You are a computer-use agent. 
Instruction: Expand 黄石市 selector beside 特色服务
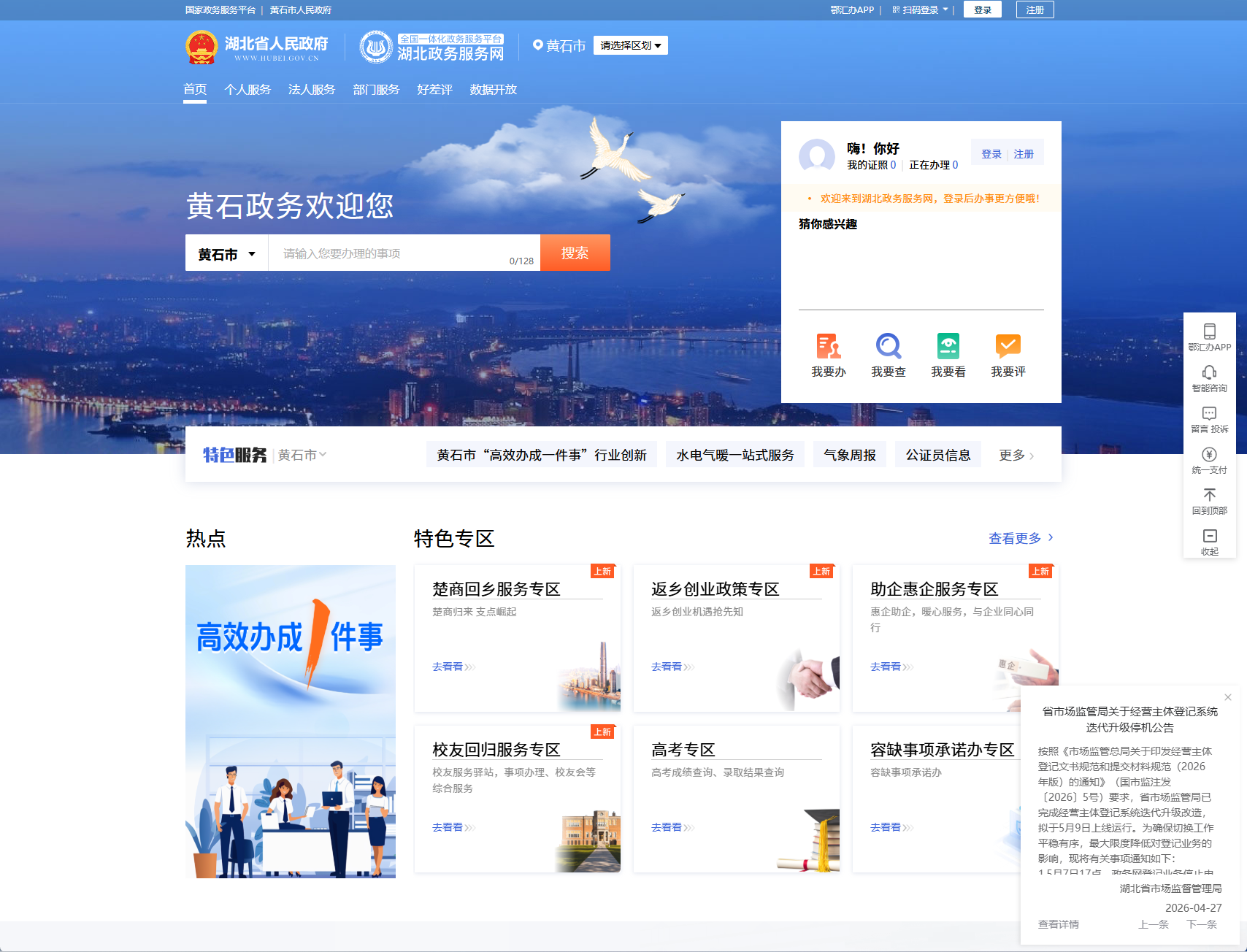point(302,455)
